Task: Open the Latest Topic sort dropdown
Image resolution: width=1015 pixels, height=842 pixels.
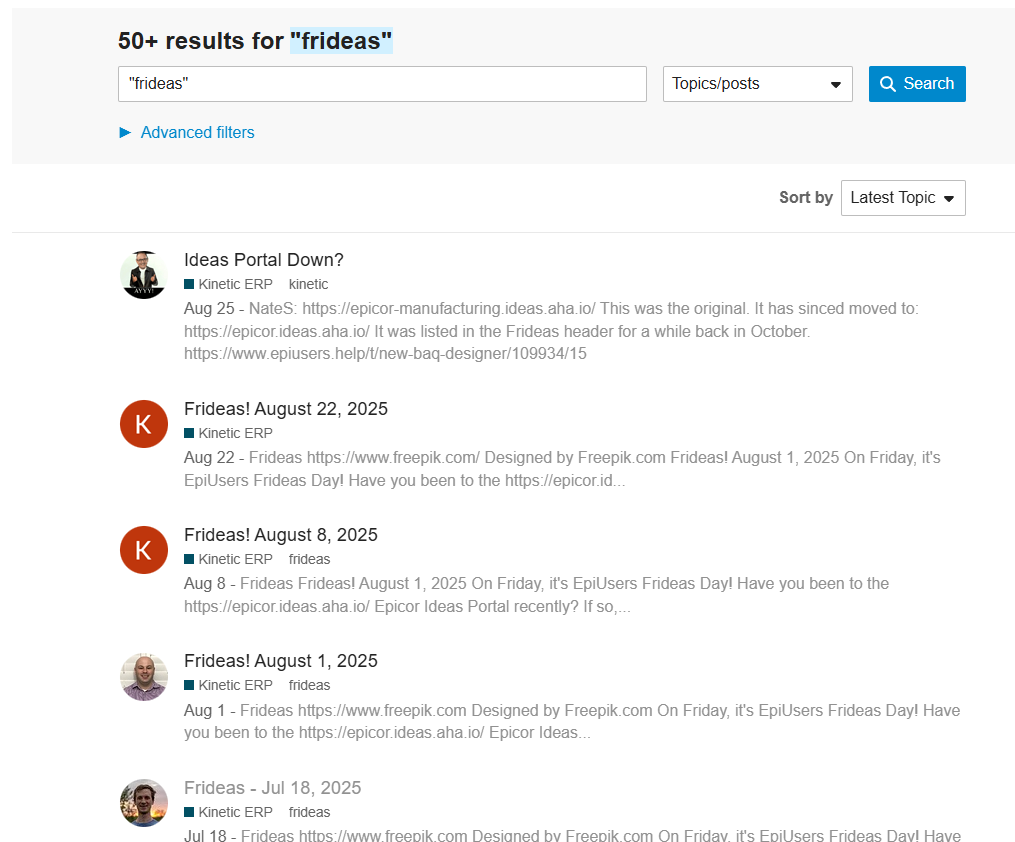Action: [x=902, y=198]
